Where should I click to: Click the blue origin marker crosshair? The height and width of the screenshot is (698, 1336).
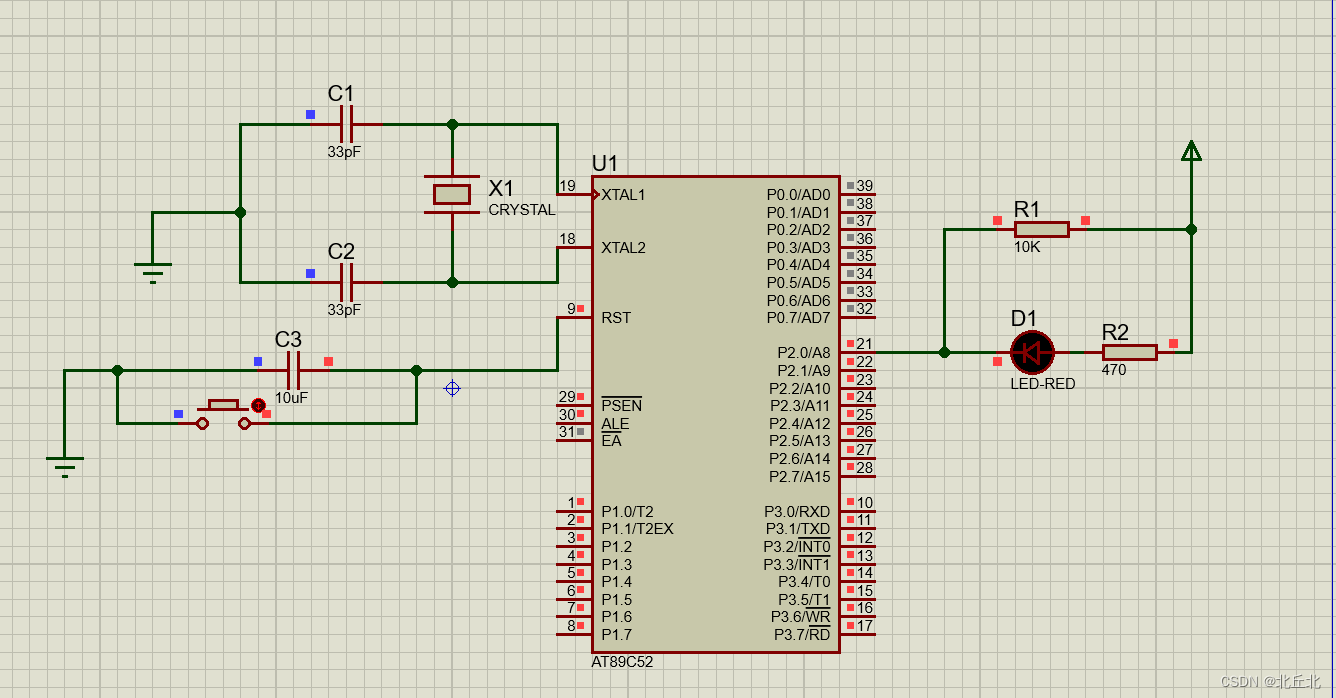[452, 388]
